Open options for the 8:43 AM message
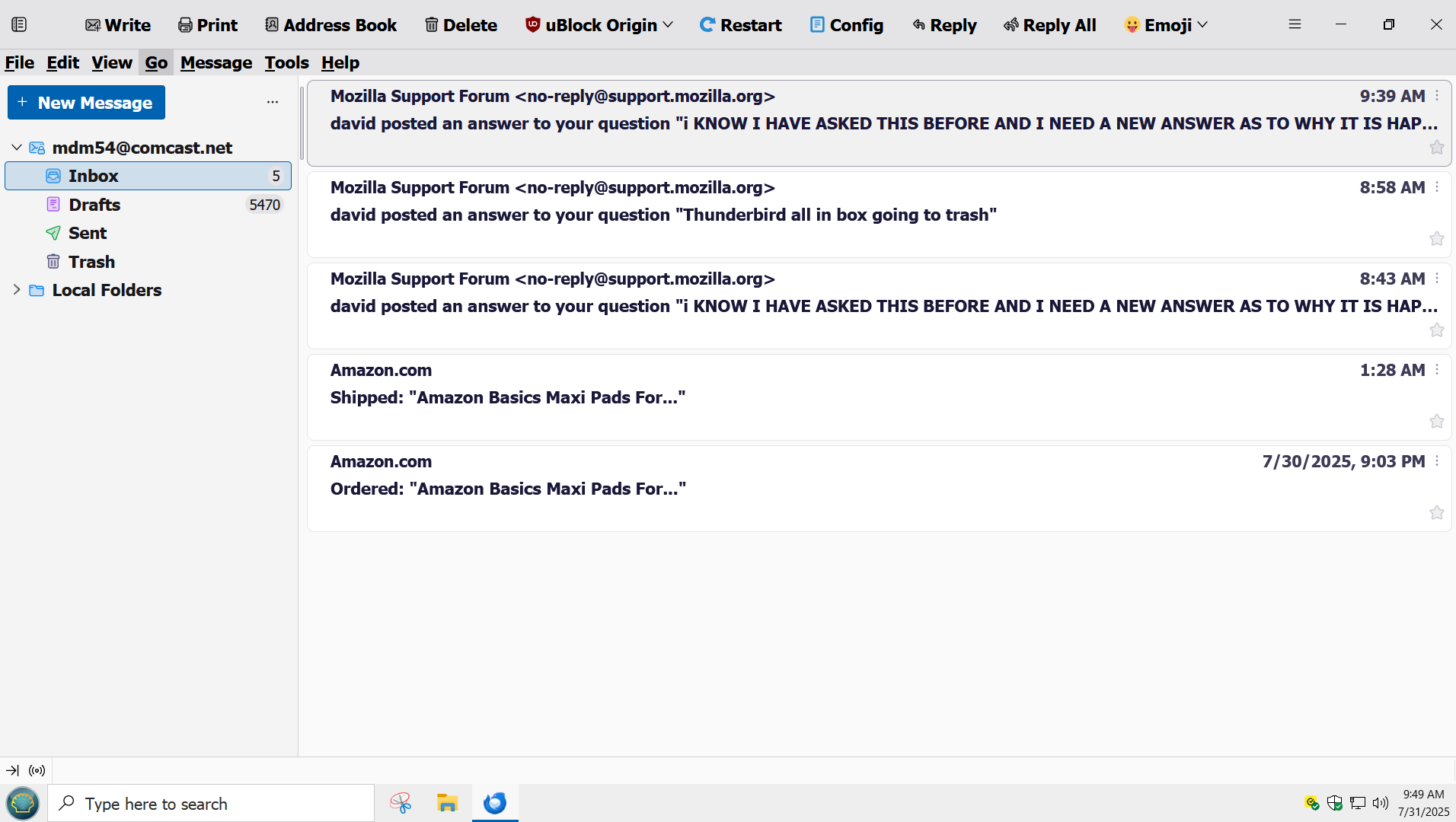This screenshot has height=822, width=1456. coord(1437,279)
